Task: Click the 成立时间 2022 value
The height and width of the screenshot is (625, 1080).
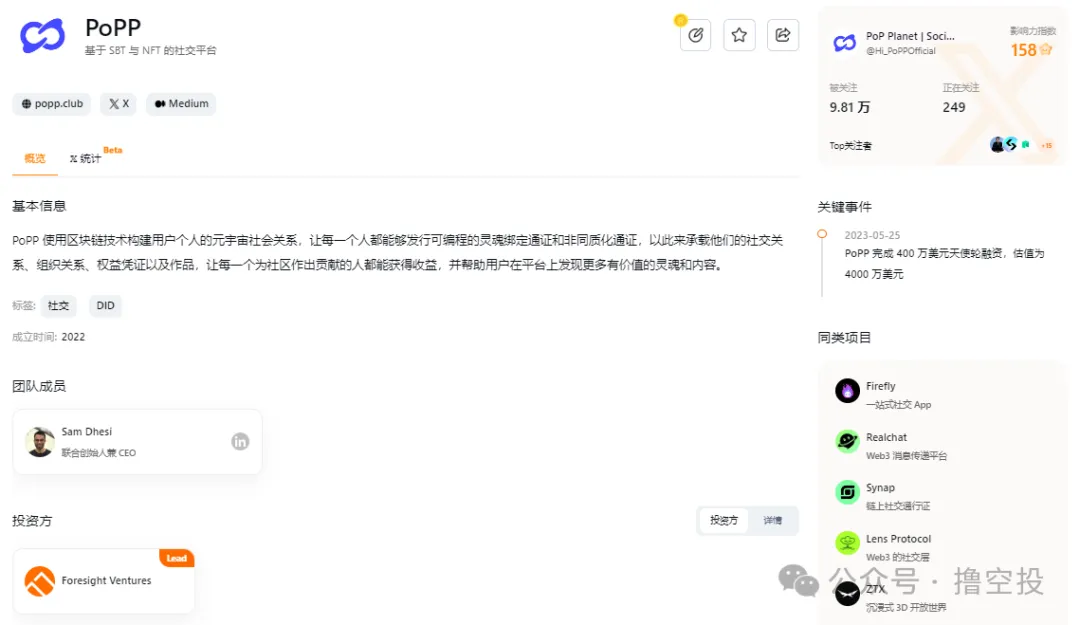Action: 73,337
